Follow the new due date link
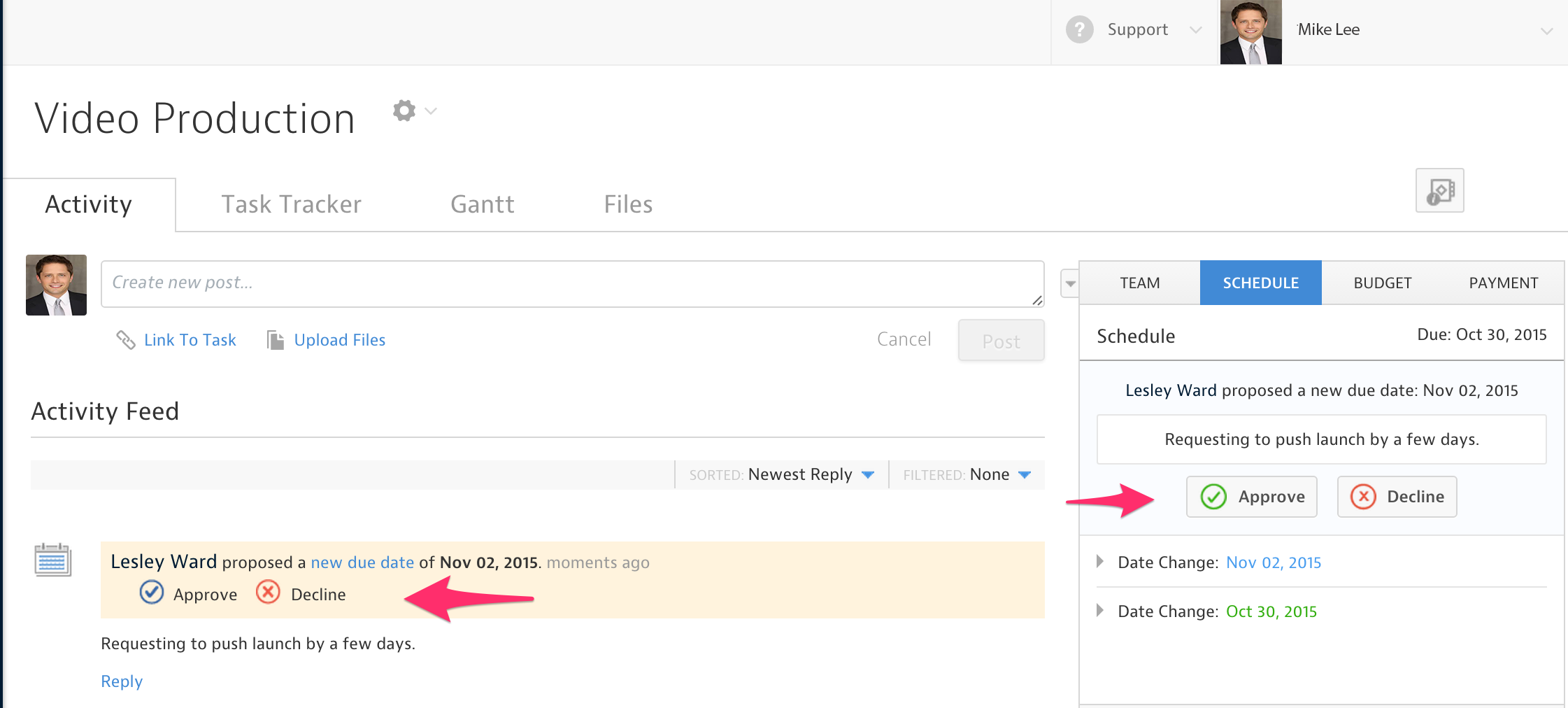Screen dimensions: 1568x708 362,562
